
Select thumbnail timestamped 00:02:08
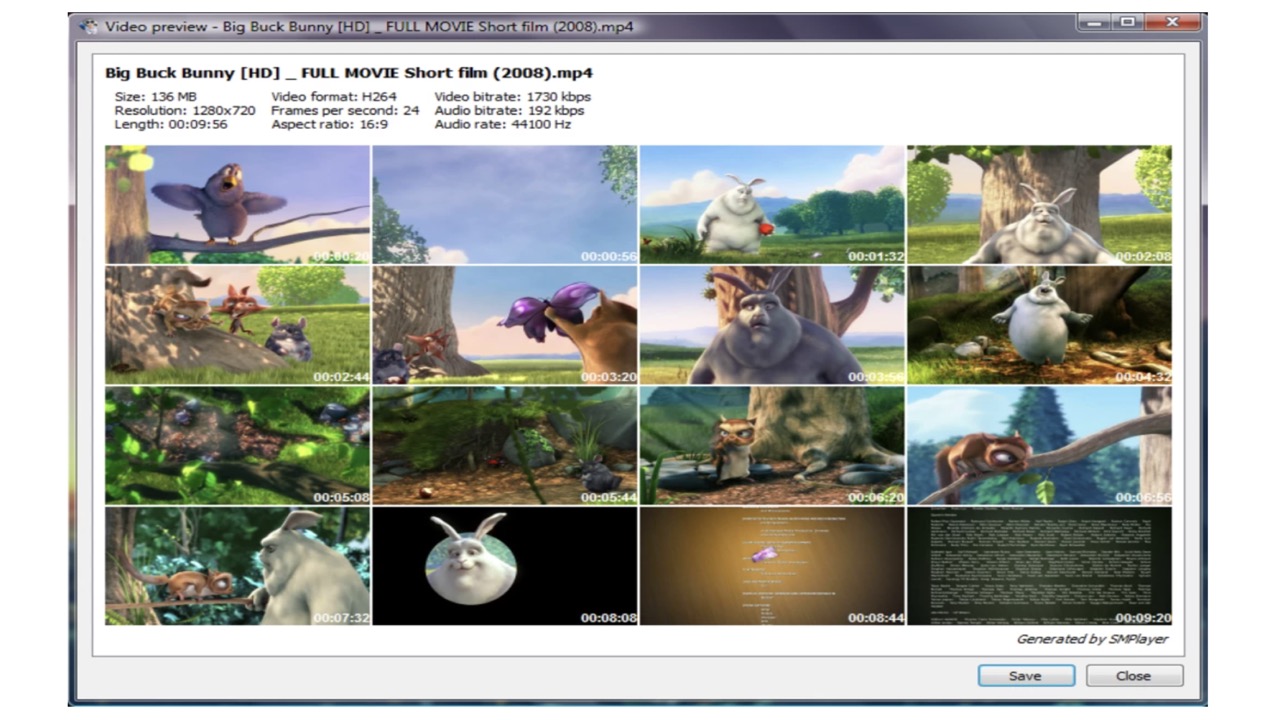coord(1039,205)
